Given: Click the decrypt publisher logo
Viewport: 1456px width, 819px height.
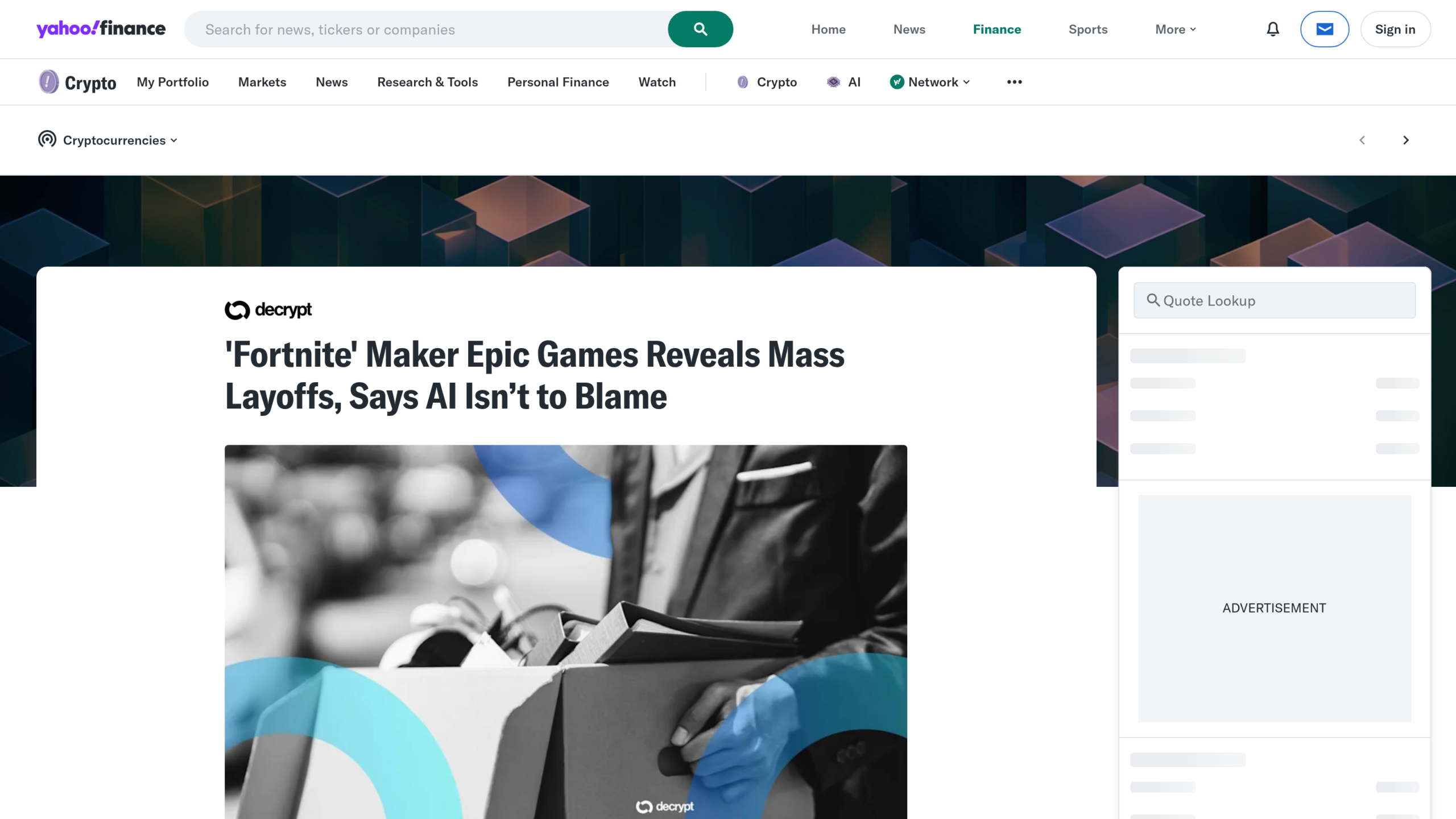Looking at the screenshot, I should (x=268, y=309).
